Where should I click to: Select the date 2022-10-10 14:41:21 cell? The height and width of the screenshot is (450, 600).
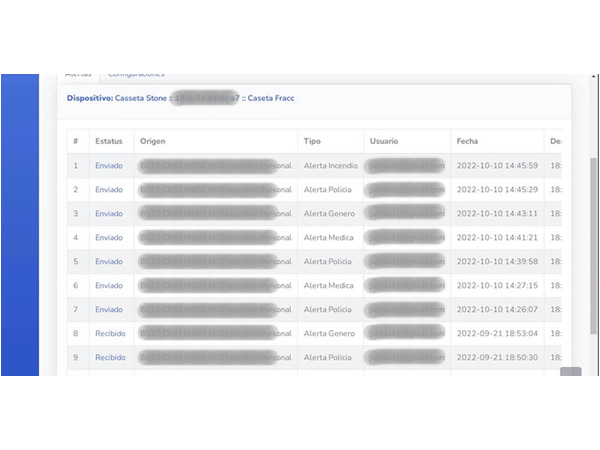click(497, 237)
